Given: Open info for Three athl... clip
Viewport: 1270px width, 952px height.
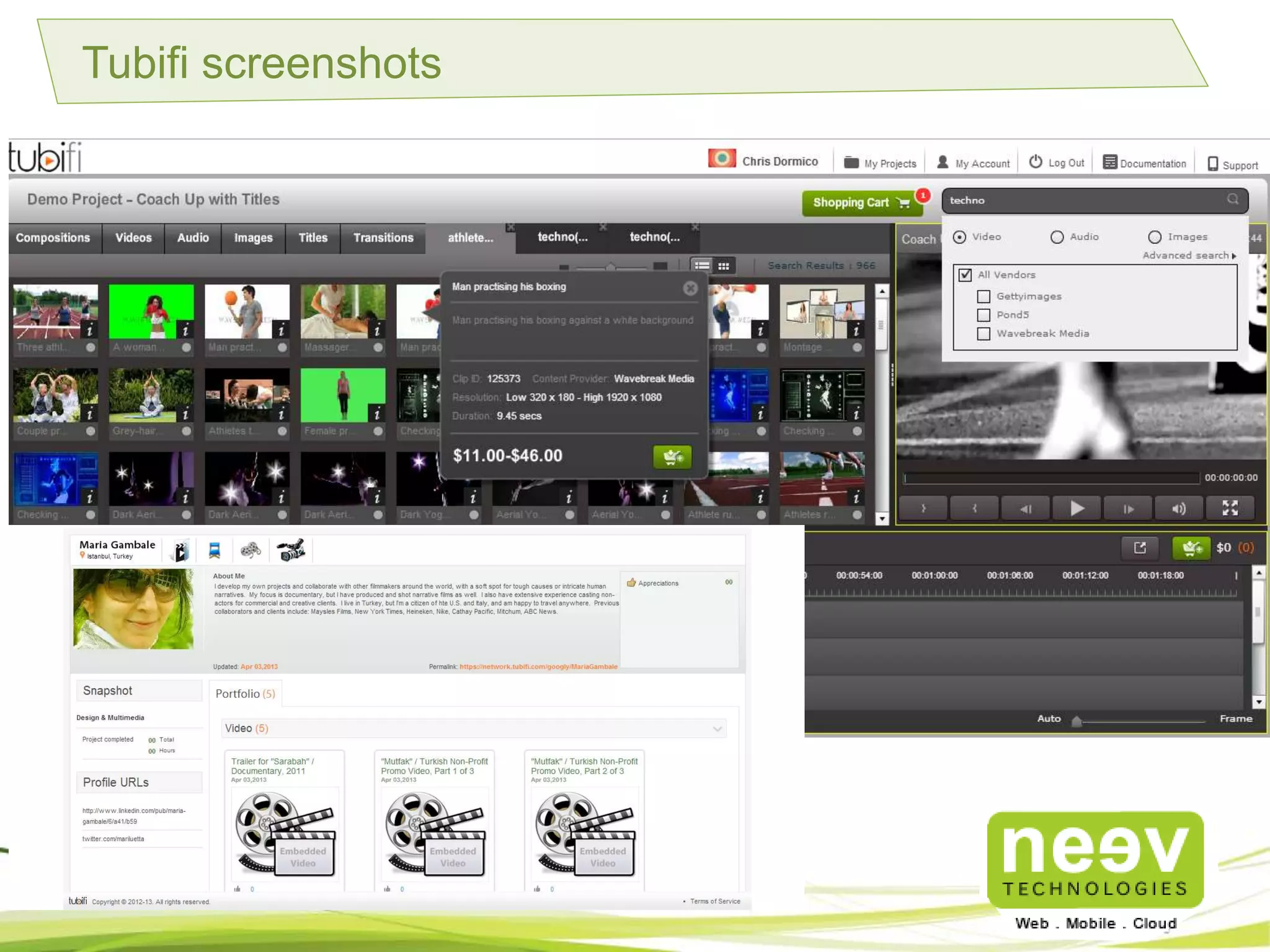Looking at the screenshot, I should tap(89, 330).
